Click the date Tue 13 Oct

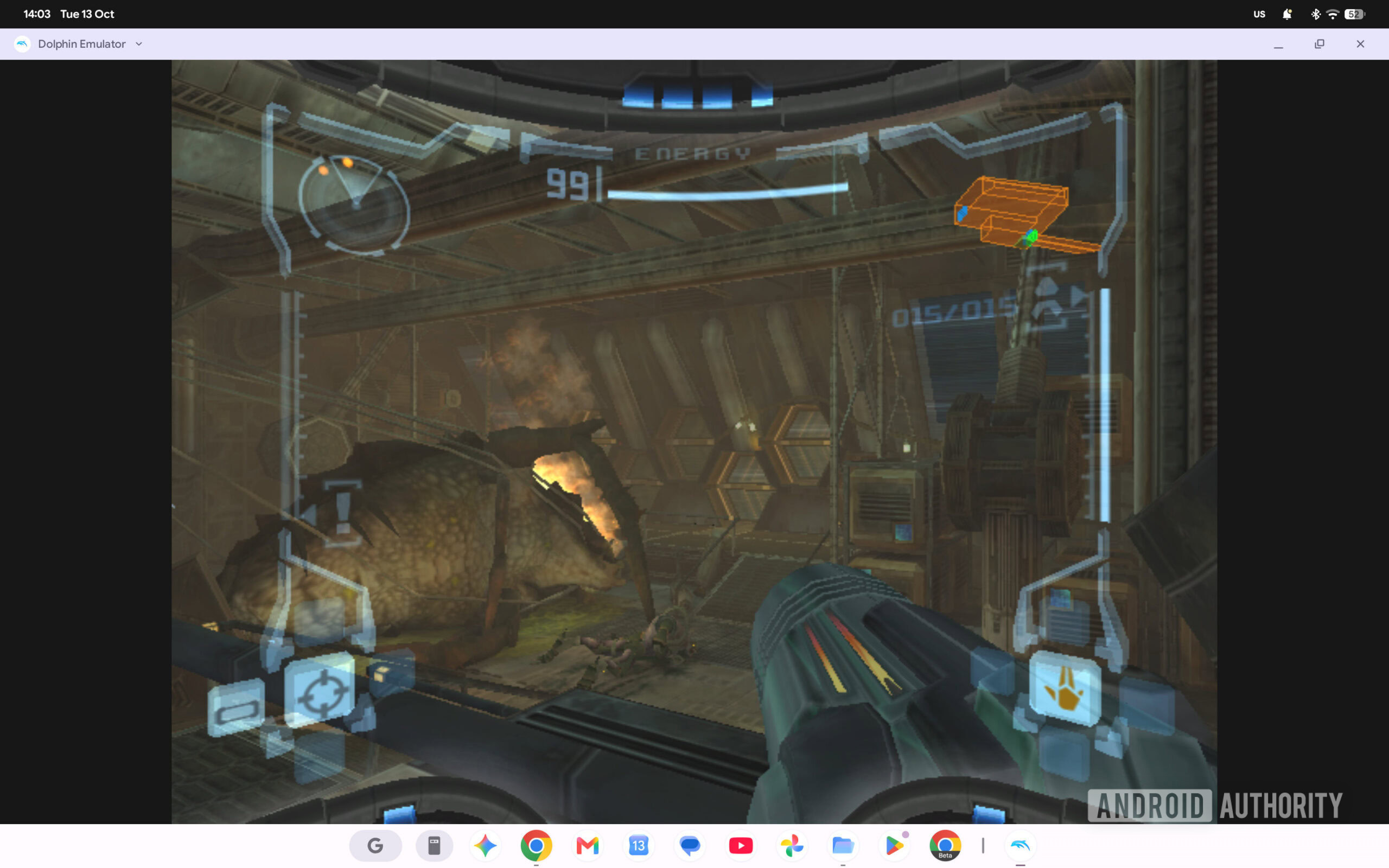pos(87,14)
